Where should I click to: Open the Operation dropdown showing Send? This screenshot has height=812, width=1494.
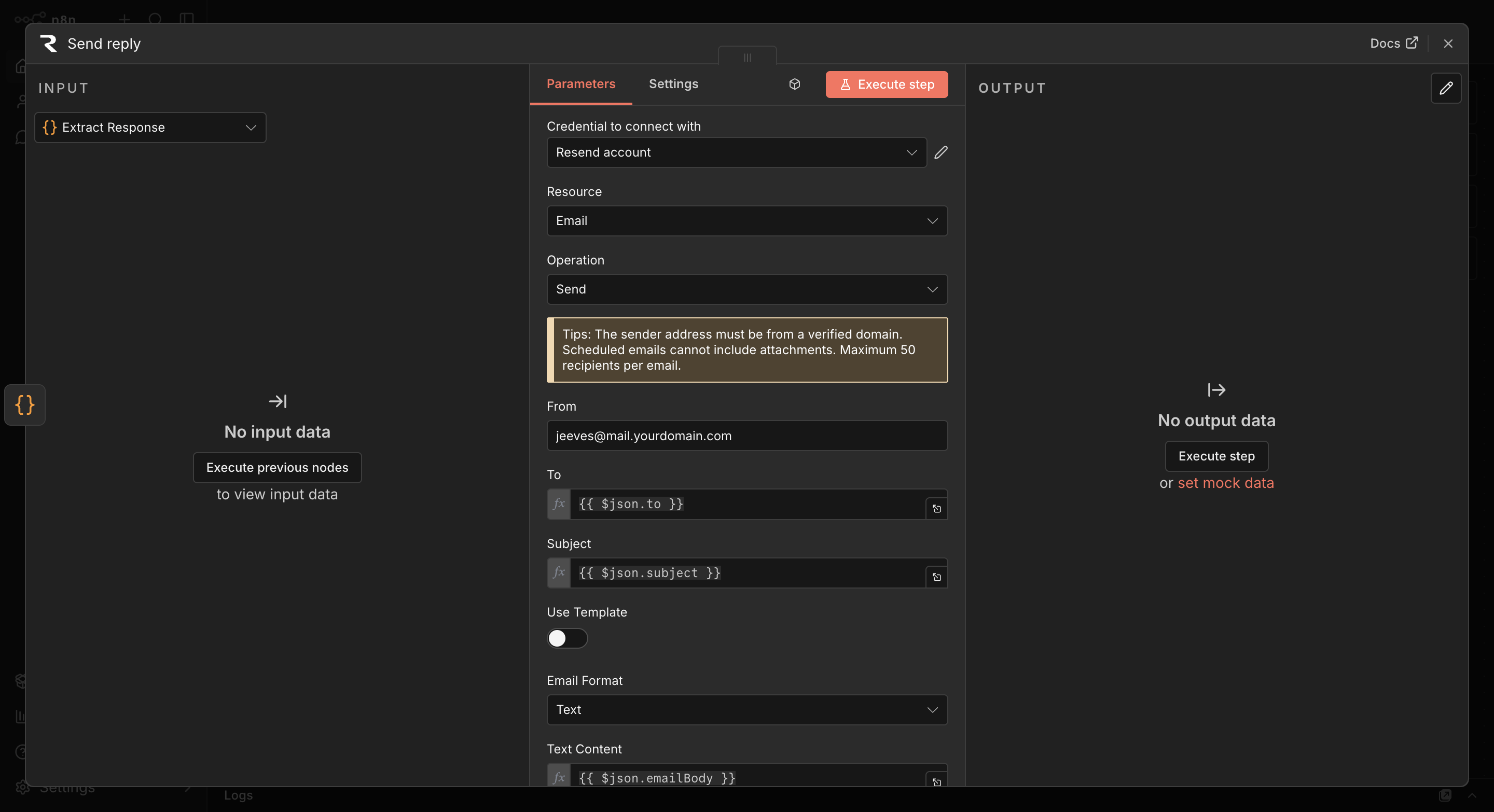[746, 289]
